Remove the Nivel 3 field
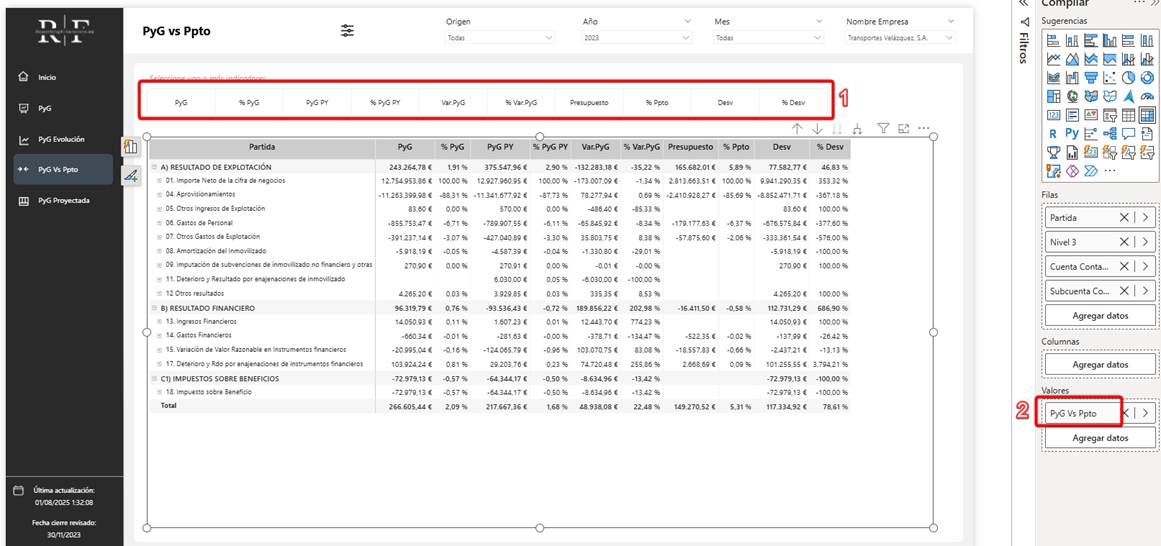This screenshot has width=1161, height=546. tap(1124, 242)
